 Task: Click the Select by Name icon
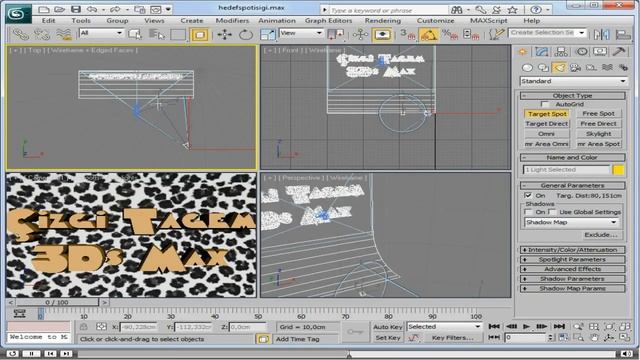157,35
